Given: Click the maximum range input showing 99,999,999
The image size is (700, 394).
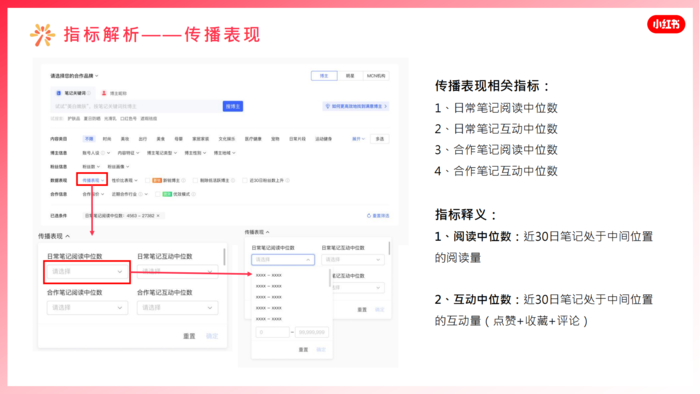Looking at the screenshot, I should (312, 332).
